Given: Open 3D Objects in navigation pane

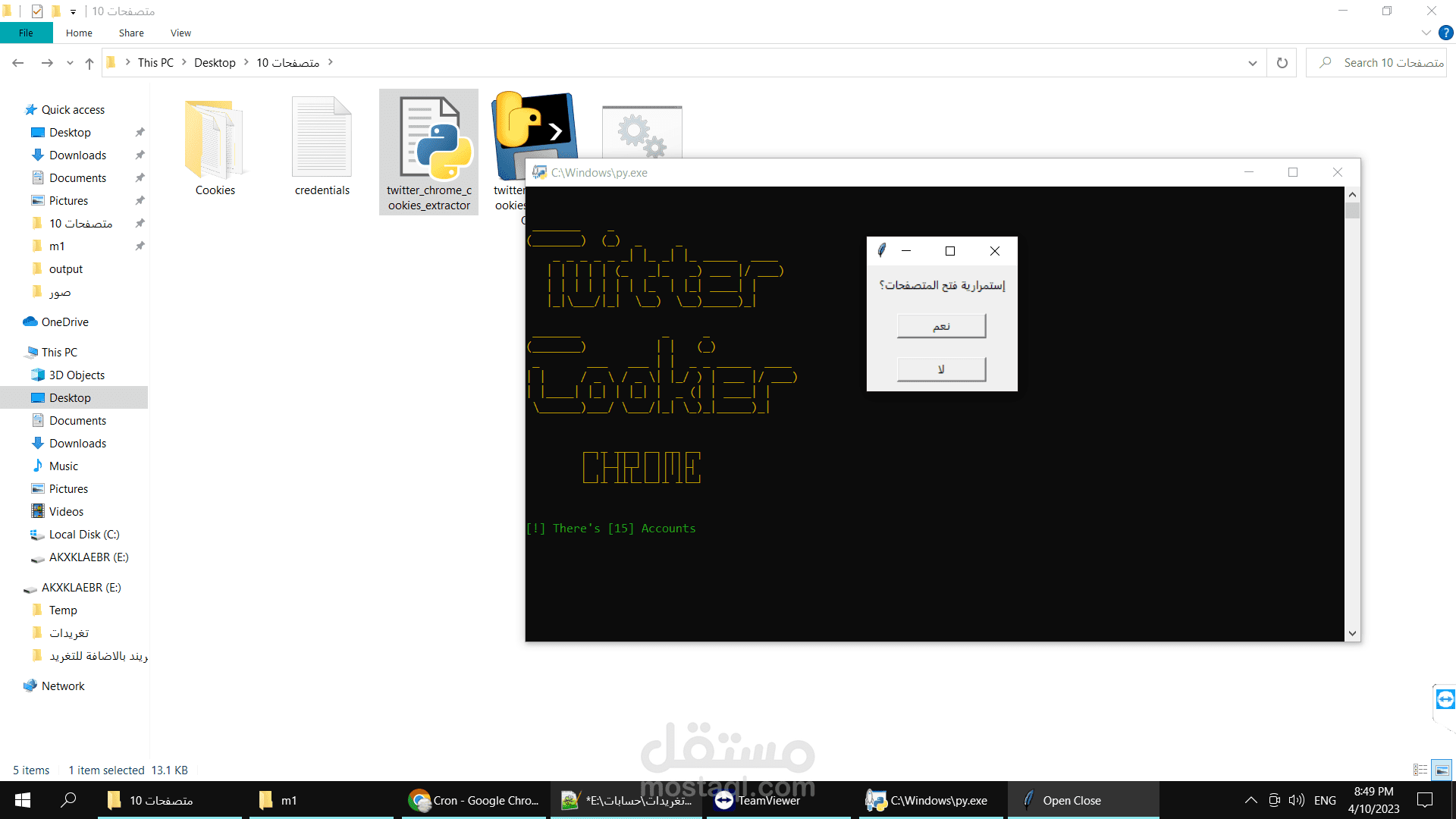Looking at the screenshot, I should pyautogui.click(x=77, y=375).
